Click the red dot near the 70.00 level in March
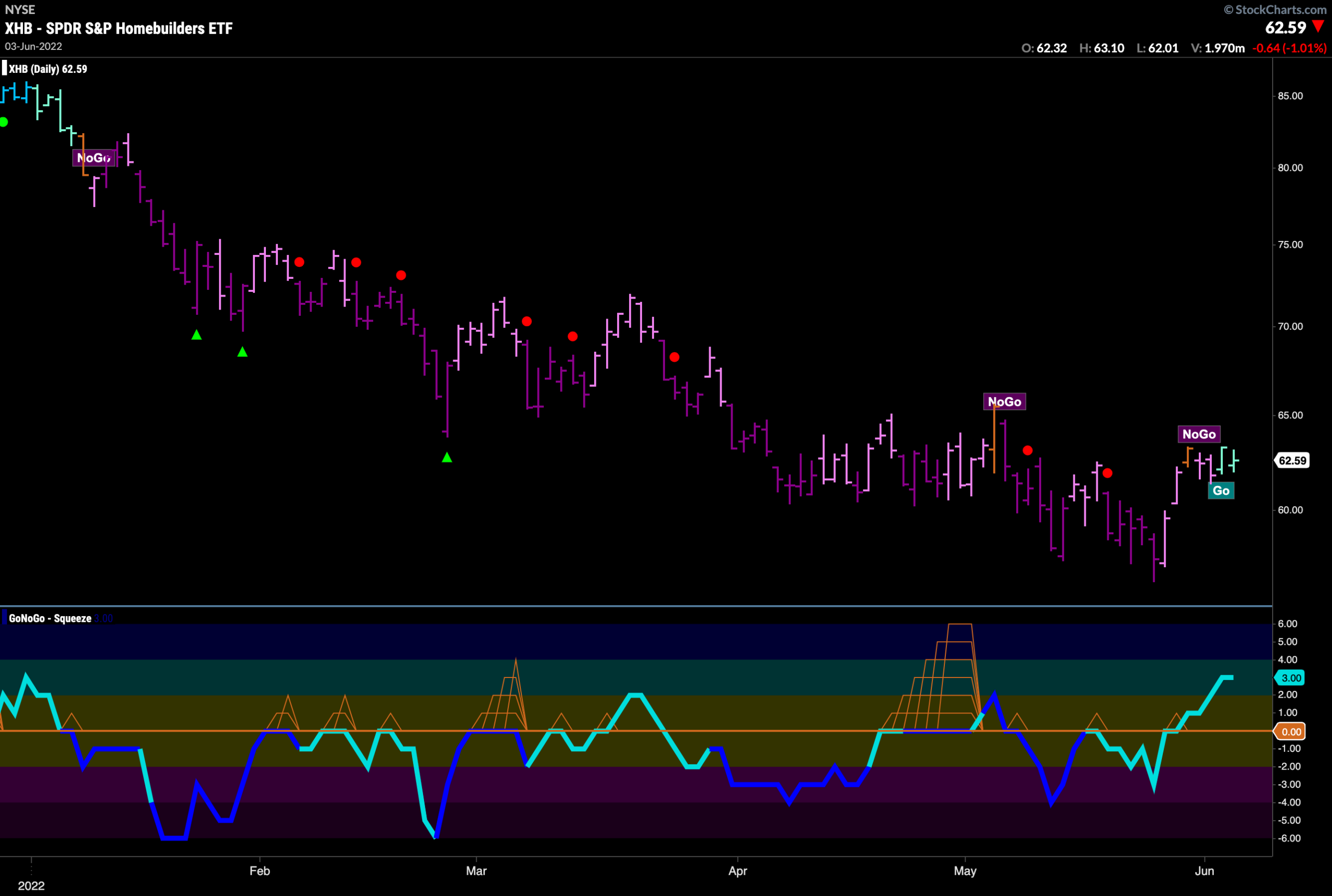Screen dimensions: 1332x896 [526, 321]
